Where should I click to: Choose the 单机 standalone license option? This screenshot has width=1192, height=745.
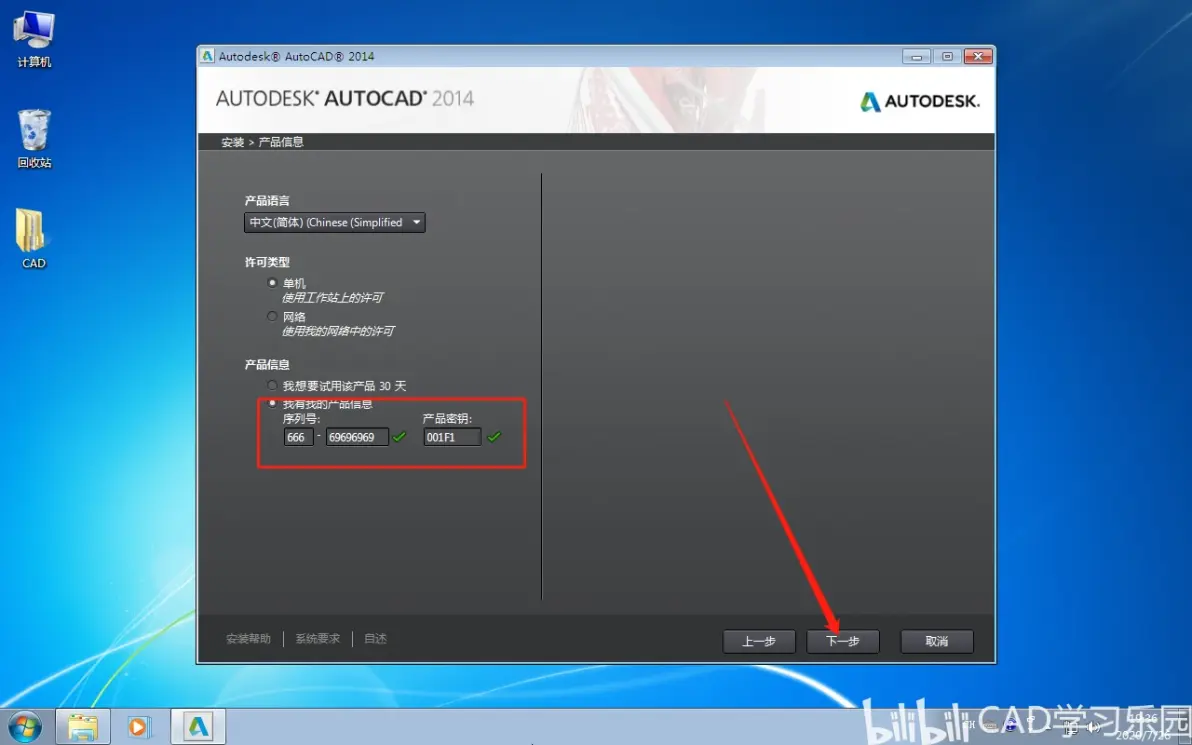coord(272,283)
